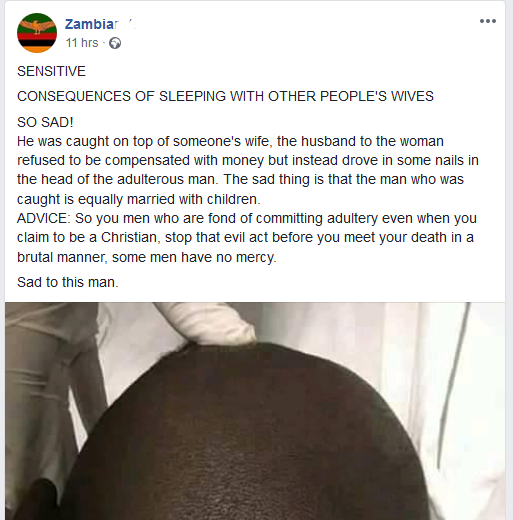Visit the Zambian page name link

[92, 24]
